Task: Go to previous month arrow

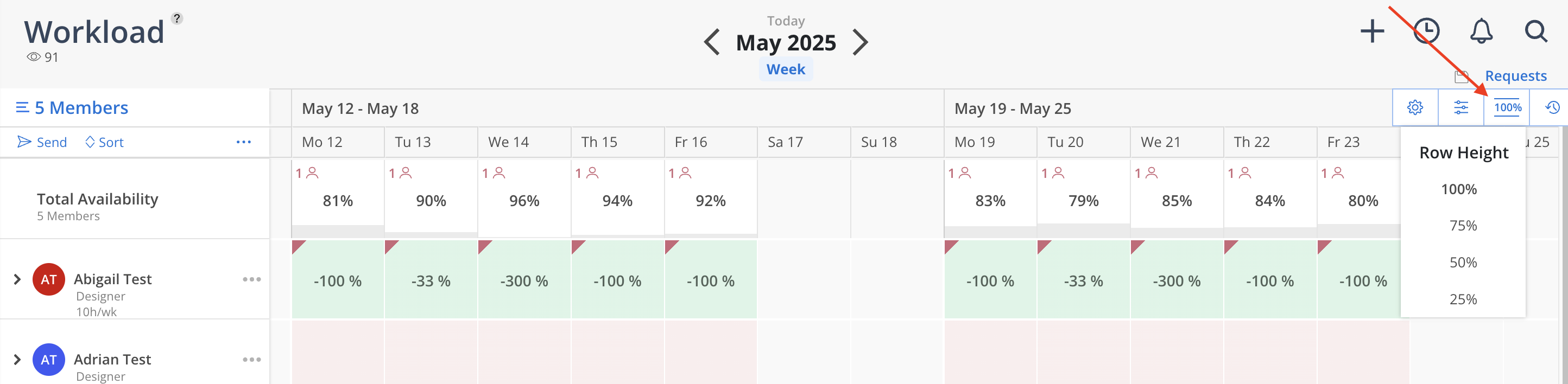Action: 712,42
